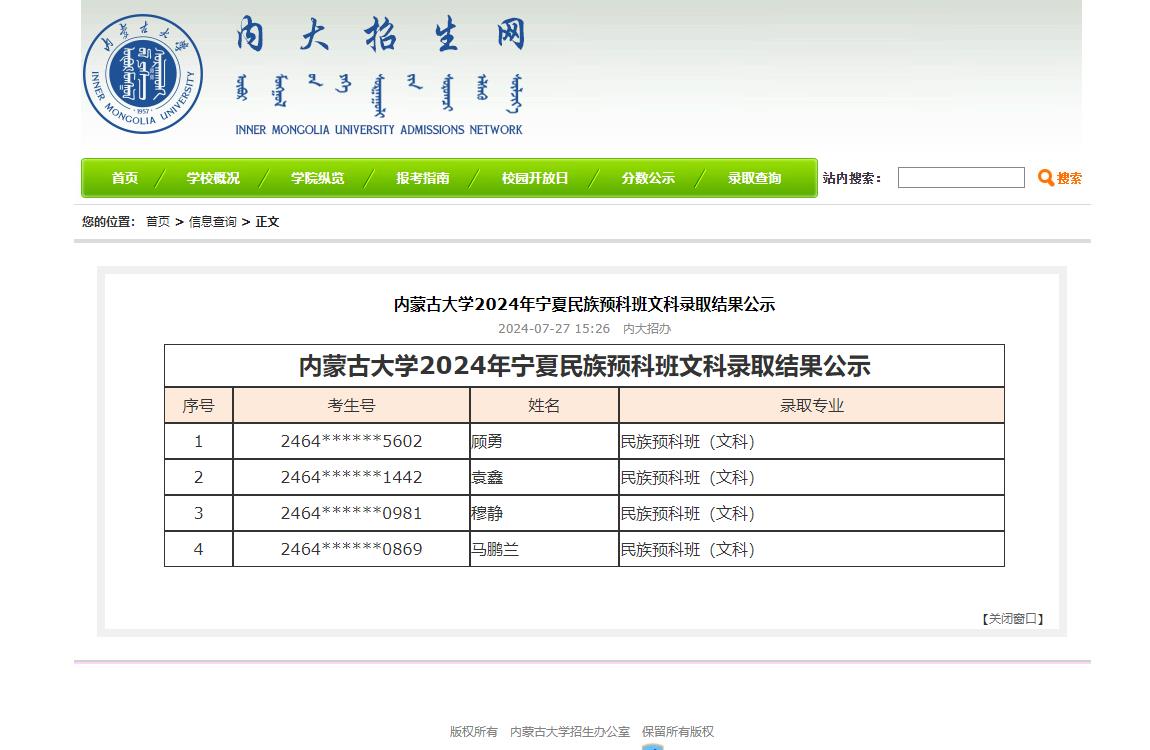The image size is (1150, 750).
Task: Click the source label 内大招办
Action: 647,328
